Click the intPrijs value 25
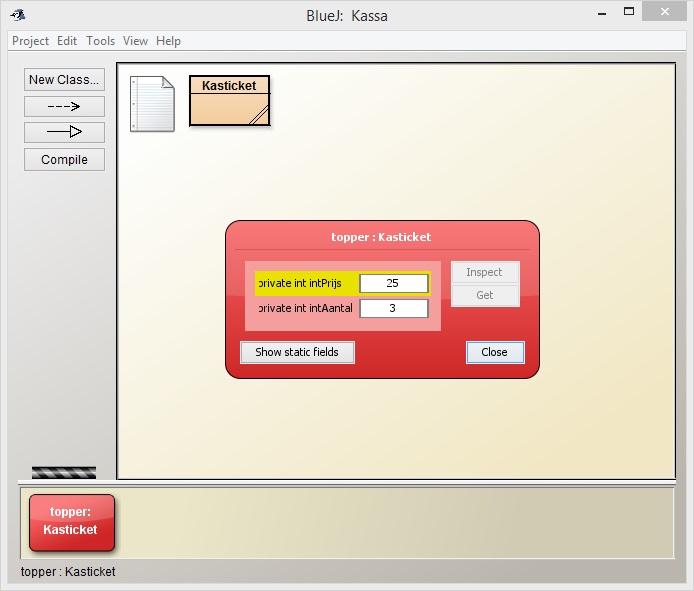The height and width of the screenshot is (591, 694). tap(394, 283)
